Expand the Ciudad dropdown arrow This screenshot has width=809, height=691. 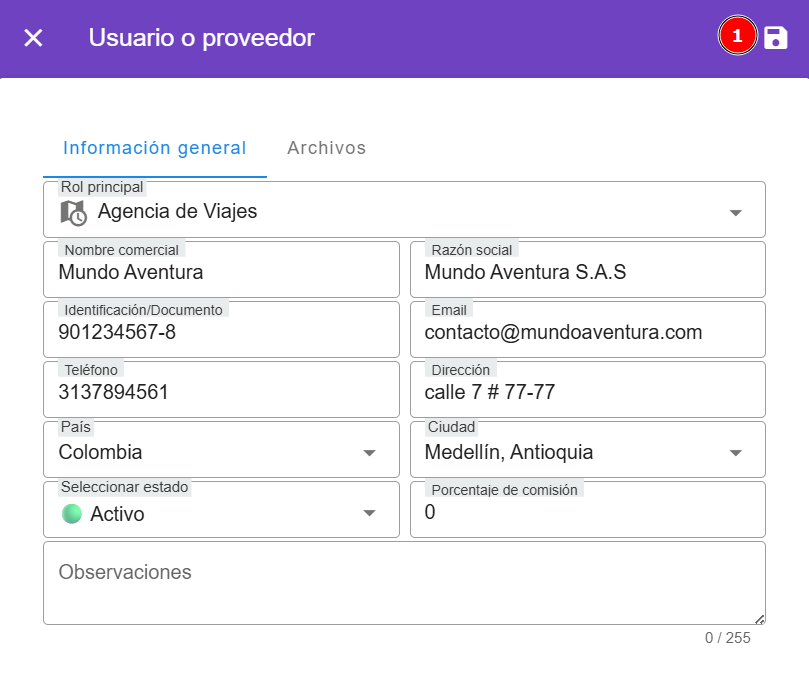736,453
